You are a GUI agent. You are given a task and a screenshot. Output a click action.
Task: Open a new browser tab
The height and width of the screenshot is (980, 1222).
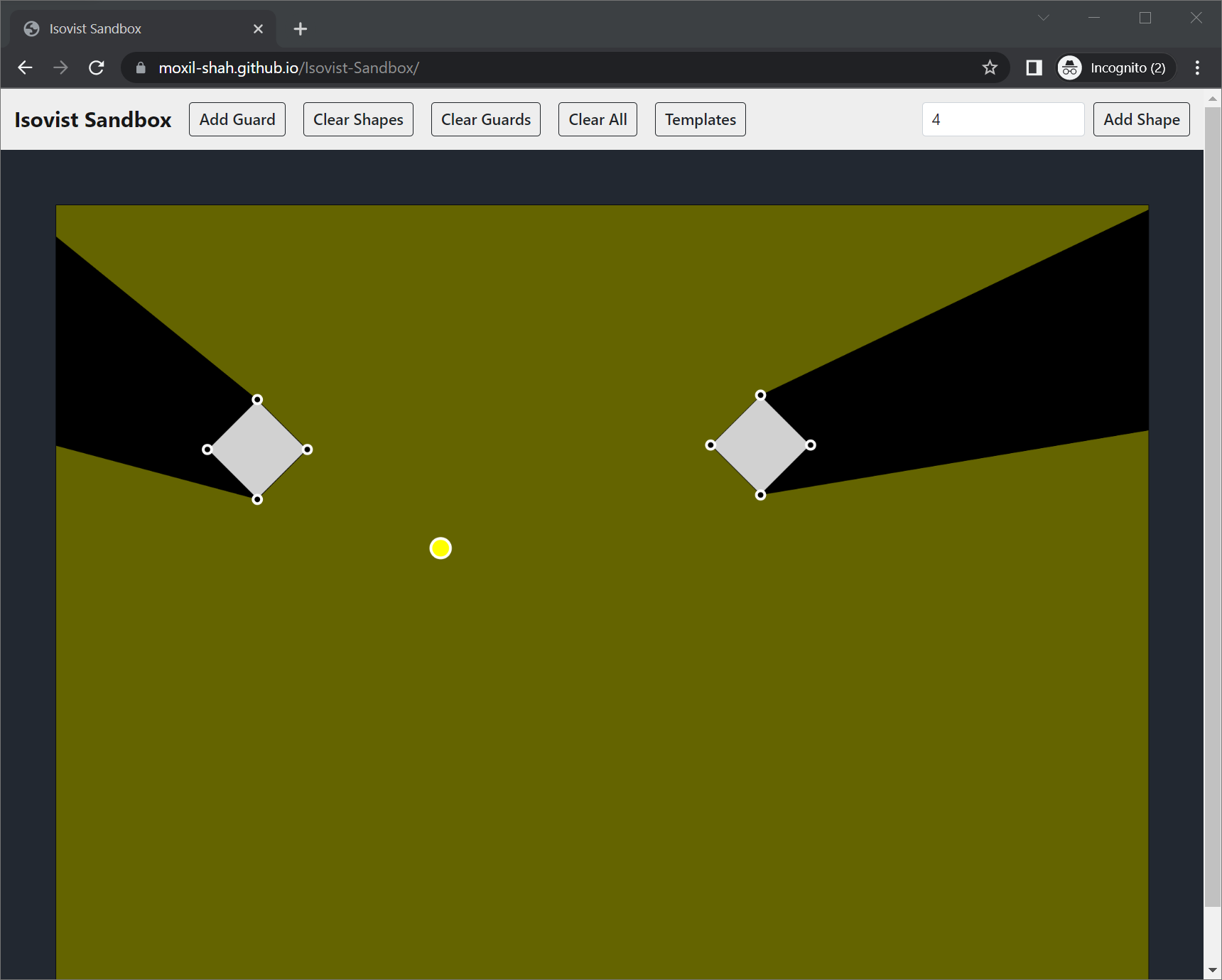click(301, 29)
